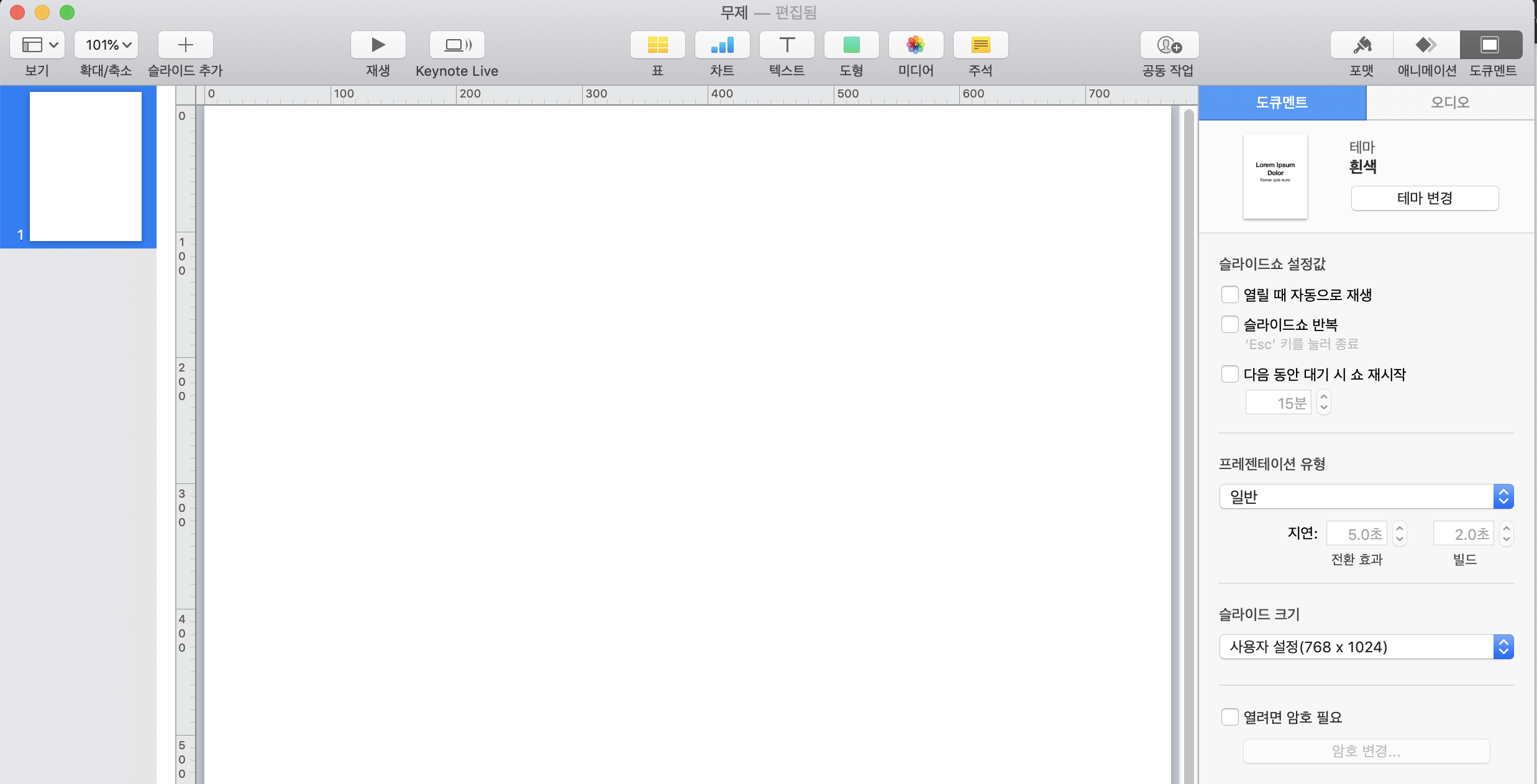1537x784 pixels.
Task: Add a comment with the yellow note icon
Action: point(980,45)
